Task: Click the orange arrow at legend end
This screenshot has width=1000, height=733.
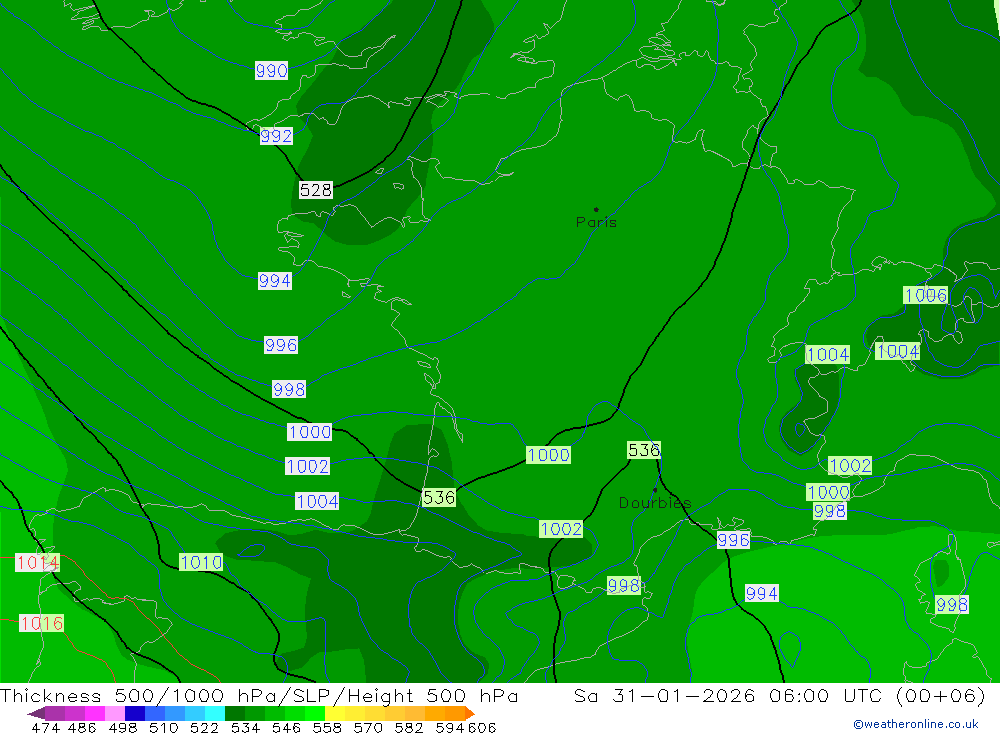Action: coord(470,713)
